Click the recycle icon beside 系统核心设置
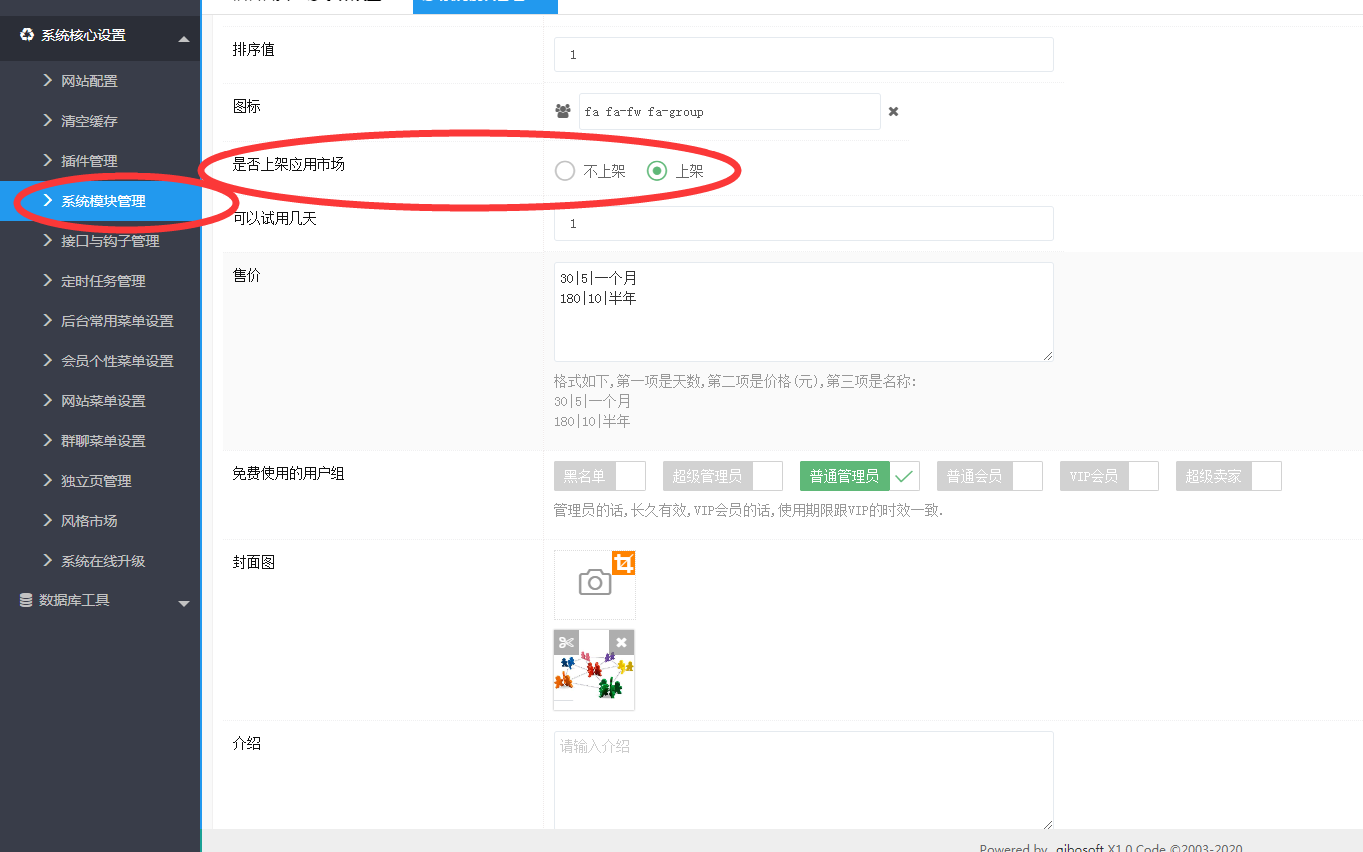1363x852 pixels. [26, 35]
